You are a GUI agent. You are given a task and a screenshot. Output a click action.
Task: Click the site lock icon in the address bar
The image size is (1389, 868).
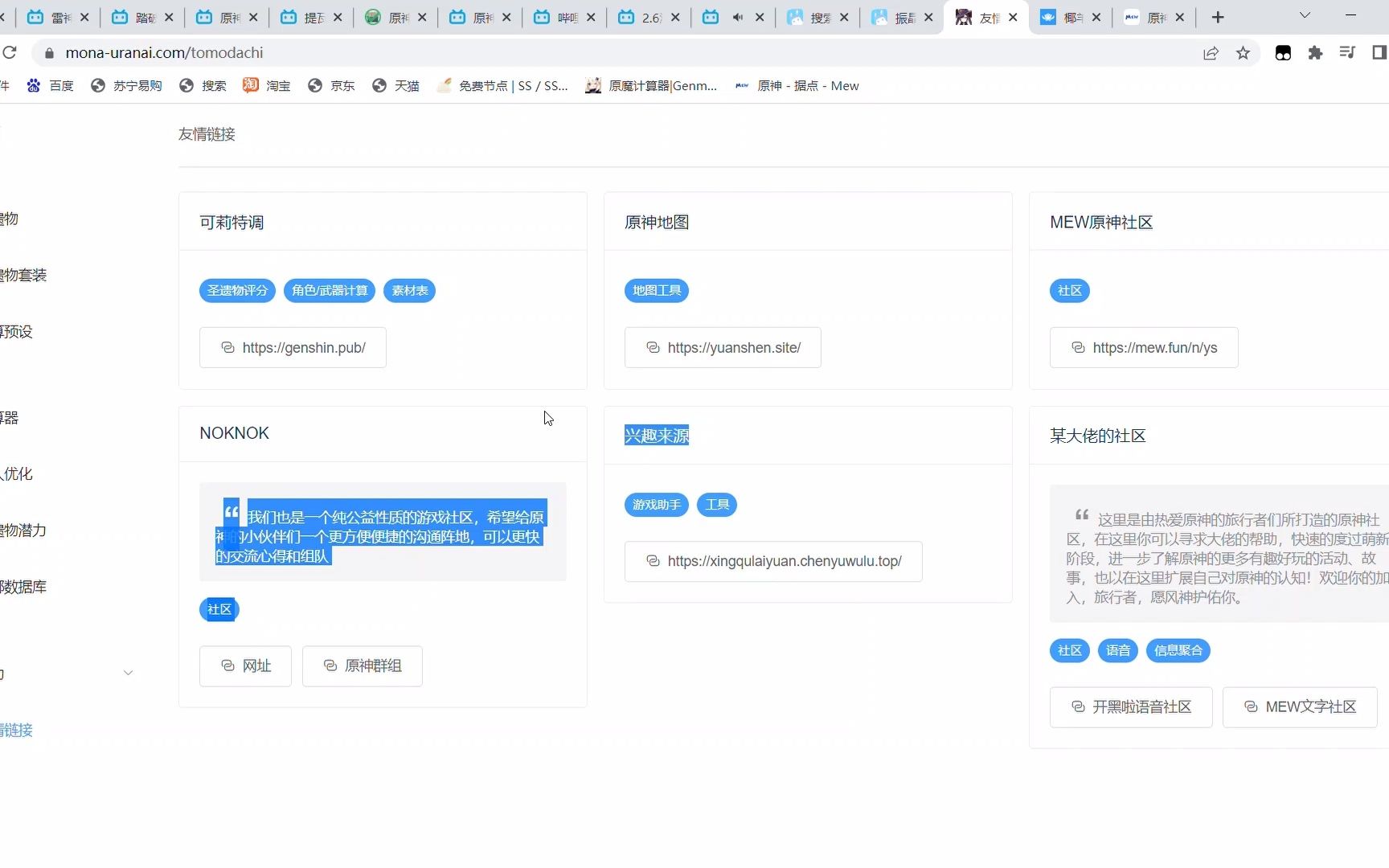click(x=49, y=53)
